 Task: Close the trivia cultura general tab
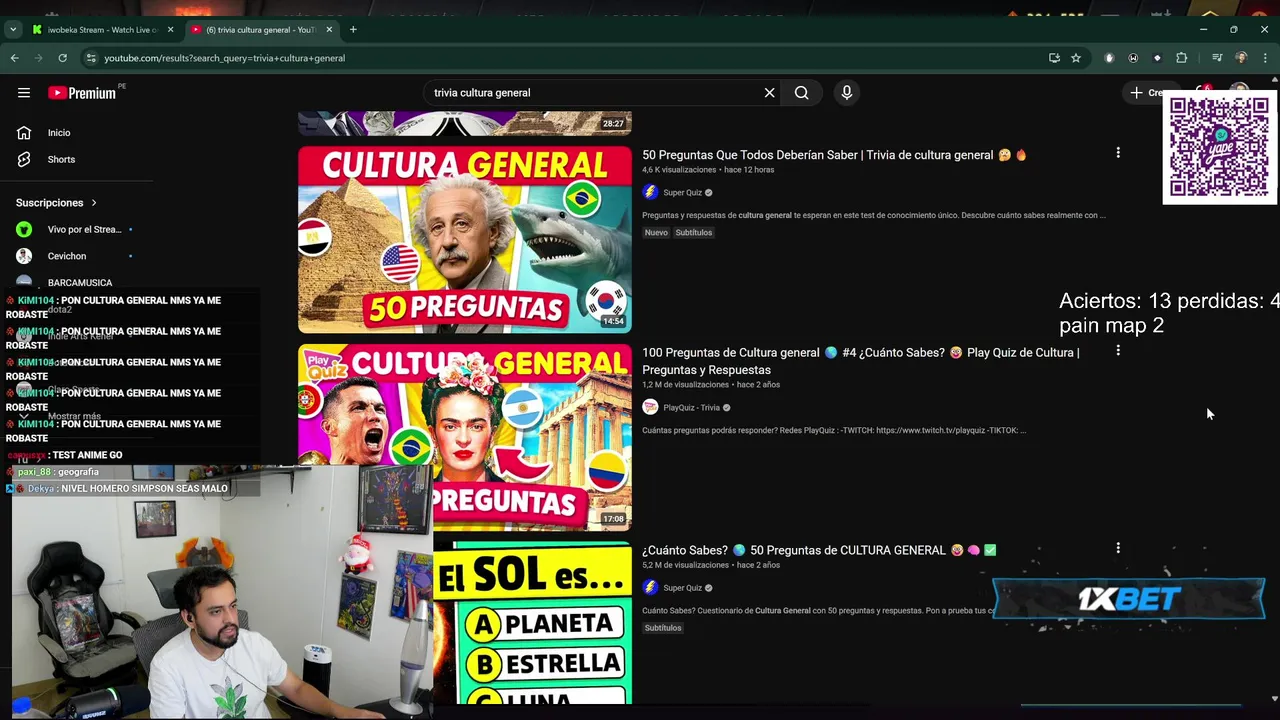[329, 30]
